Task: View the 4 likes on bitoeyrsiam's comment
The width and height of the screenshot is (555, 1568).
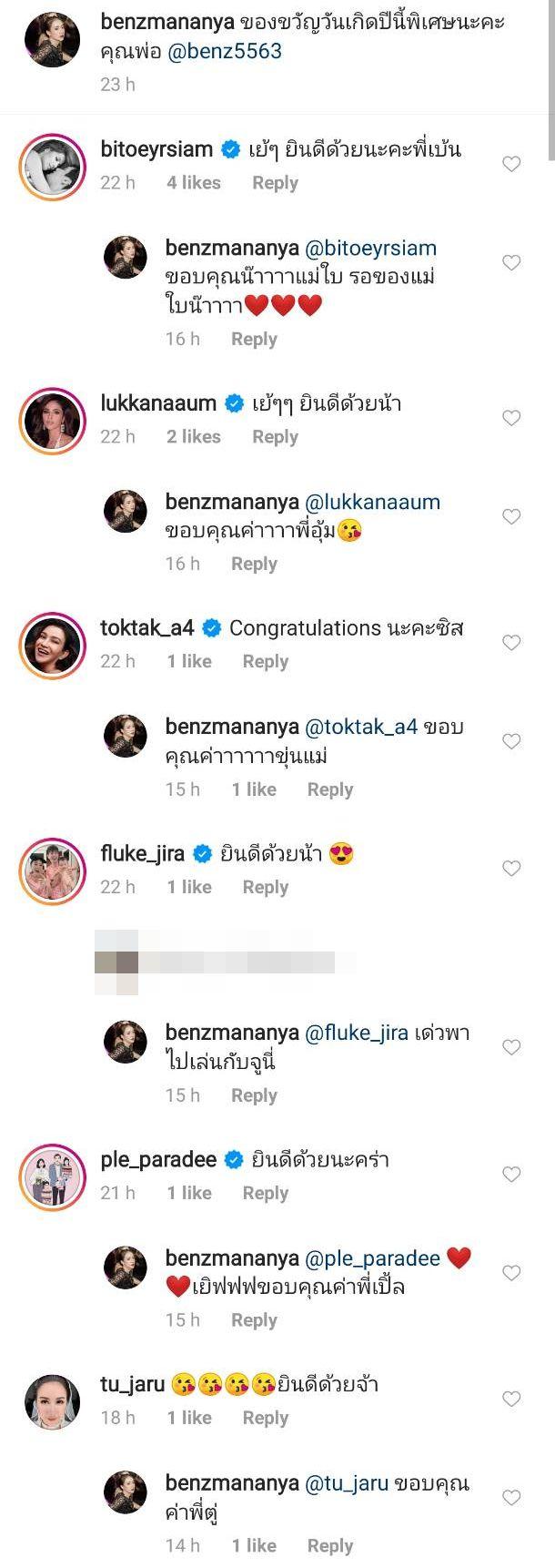Action: 194,183
